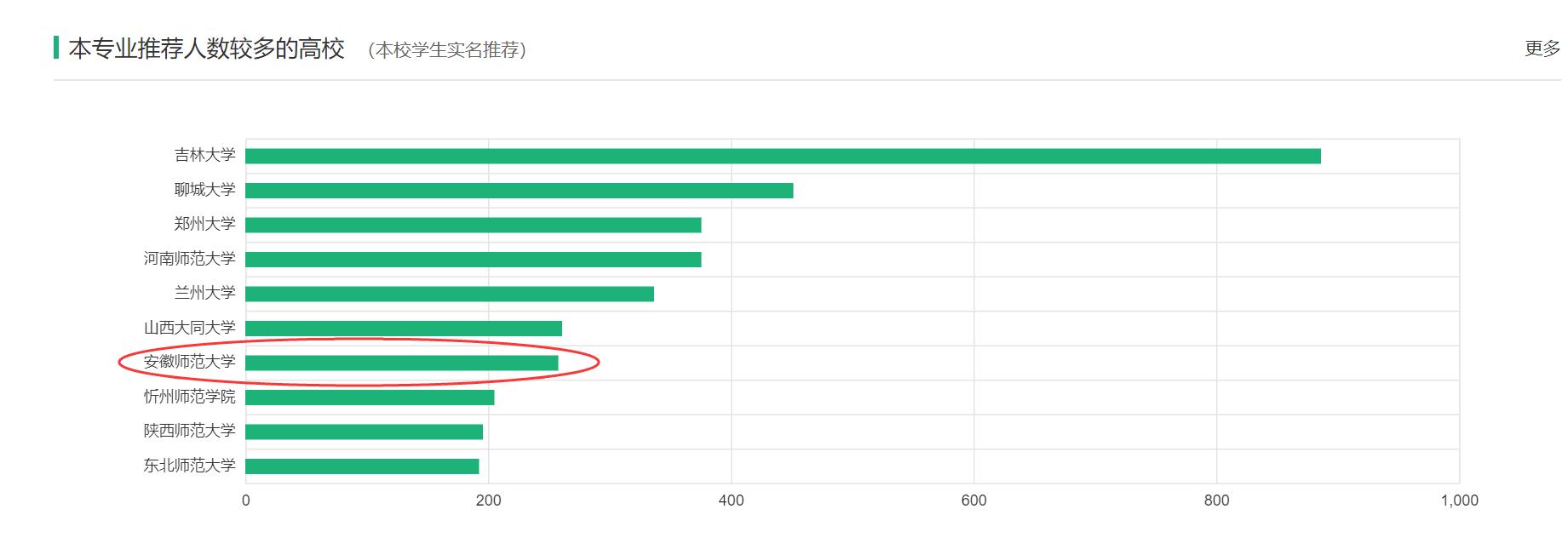Click the 陕西师范大学 bar
The image size is (1568, 549).
[x=364, y=432]
